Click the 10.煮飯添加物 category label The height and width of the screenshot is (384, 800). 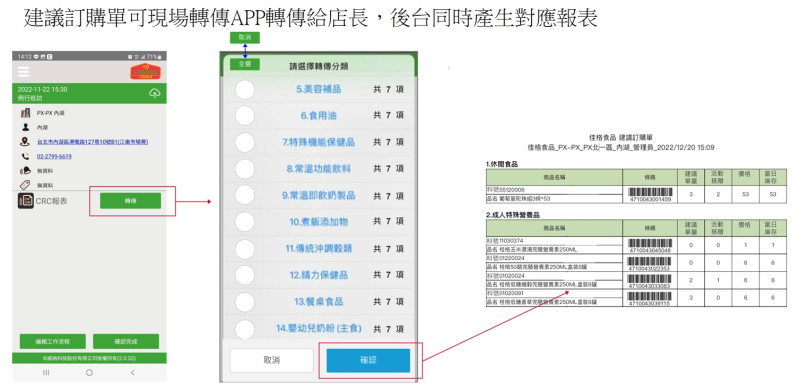[318, 222]
